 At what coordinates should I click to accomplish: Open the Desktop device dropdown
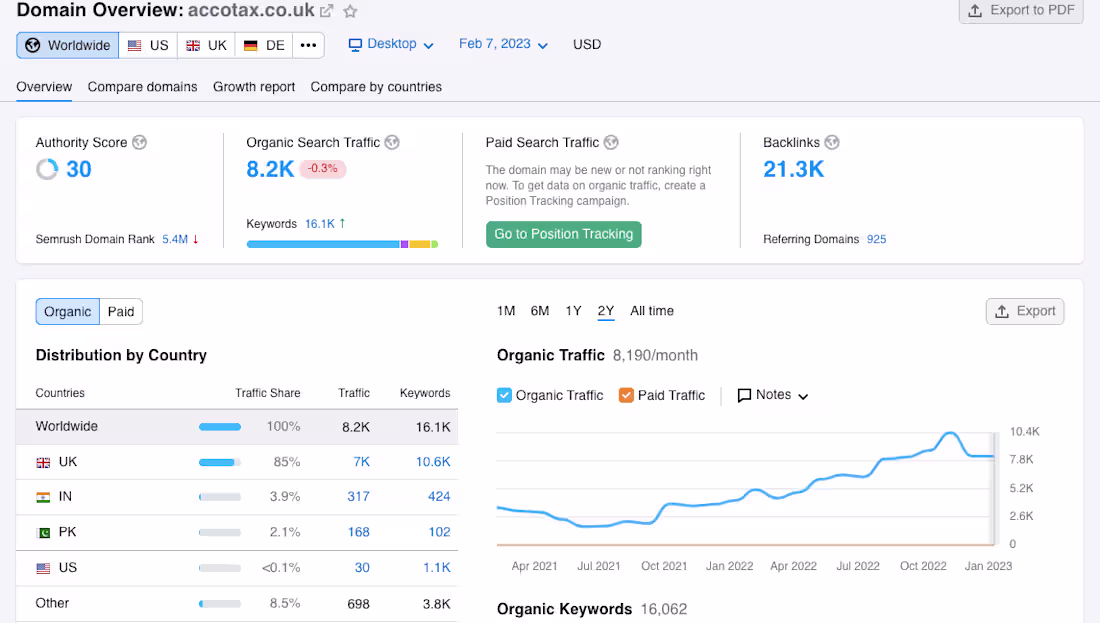tap(390, 44)
